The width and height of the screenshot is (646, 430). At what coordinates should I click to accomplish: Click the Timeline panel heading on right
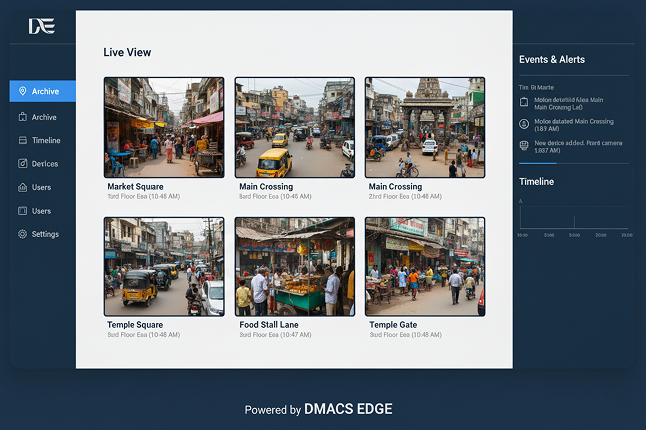(x=536, y=182)
